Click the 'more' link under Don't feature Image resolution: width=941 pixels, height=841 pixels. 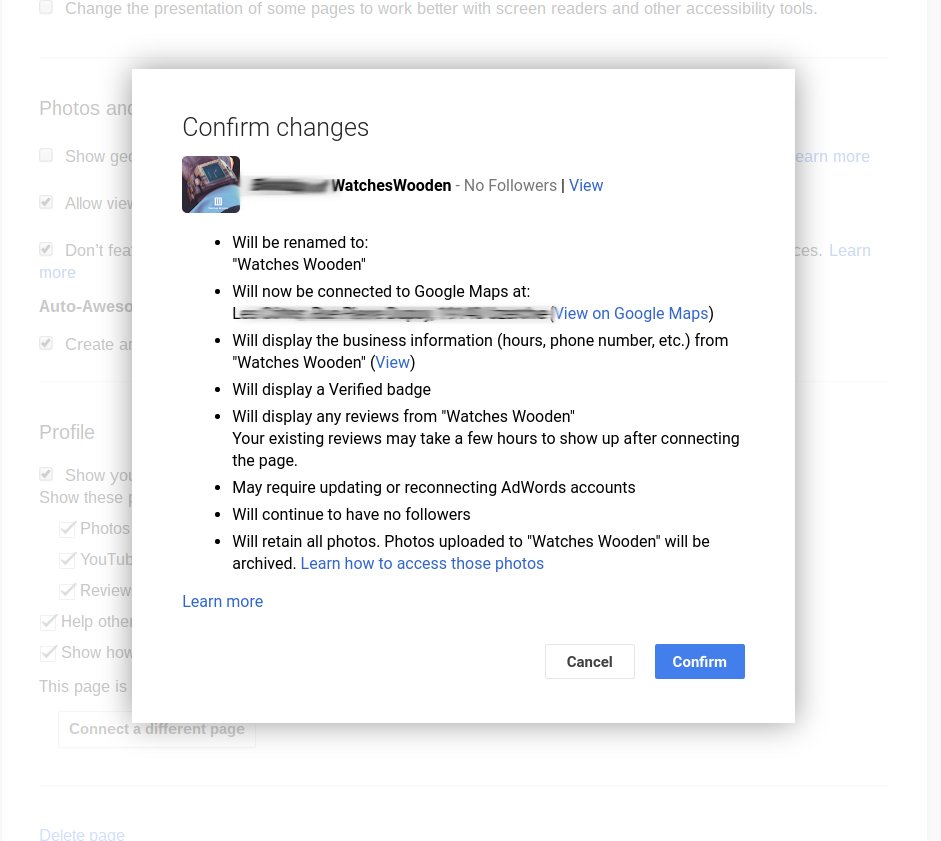[57, 273]
